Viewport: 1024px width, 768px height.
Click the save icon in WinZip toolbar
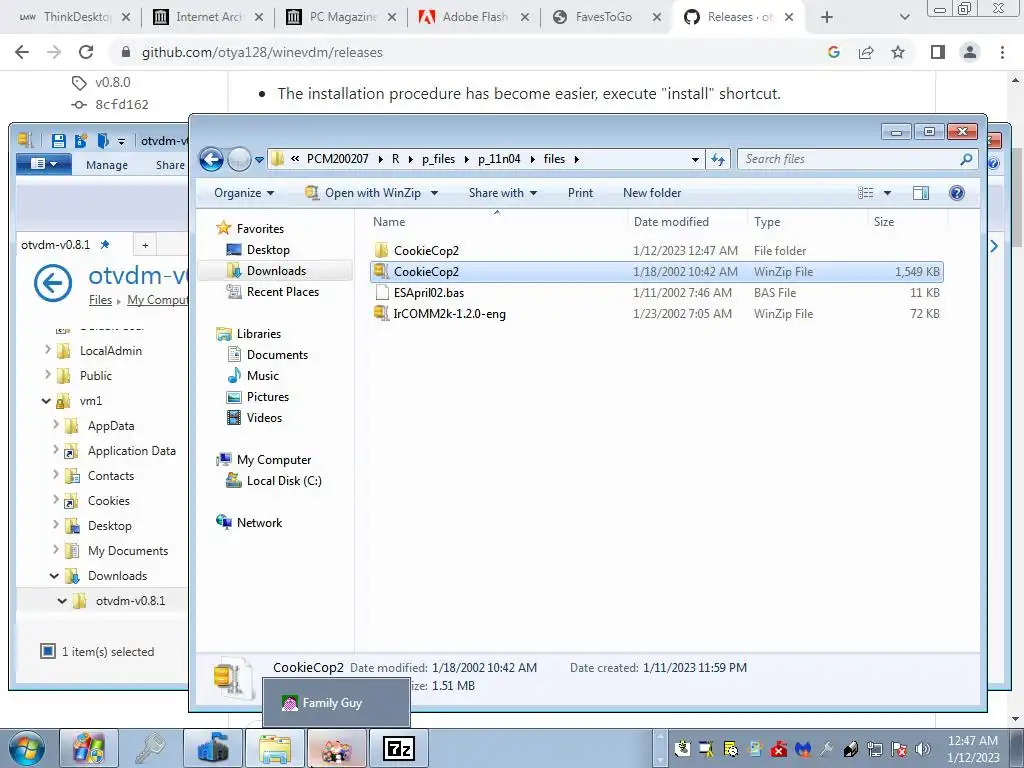pos(59,140)
